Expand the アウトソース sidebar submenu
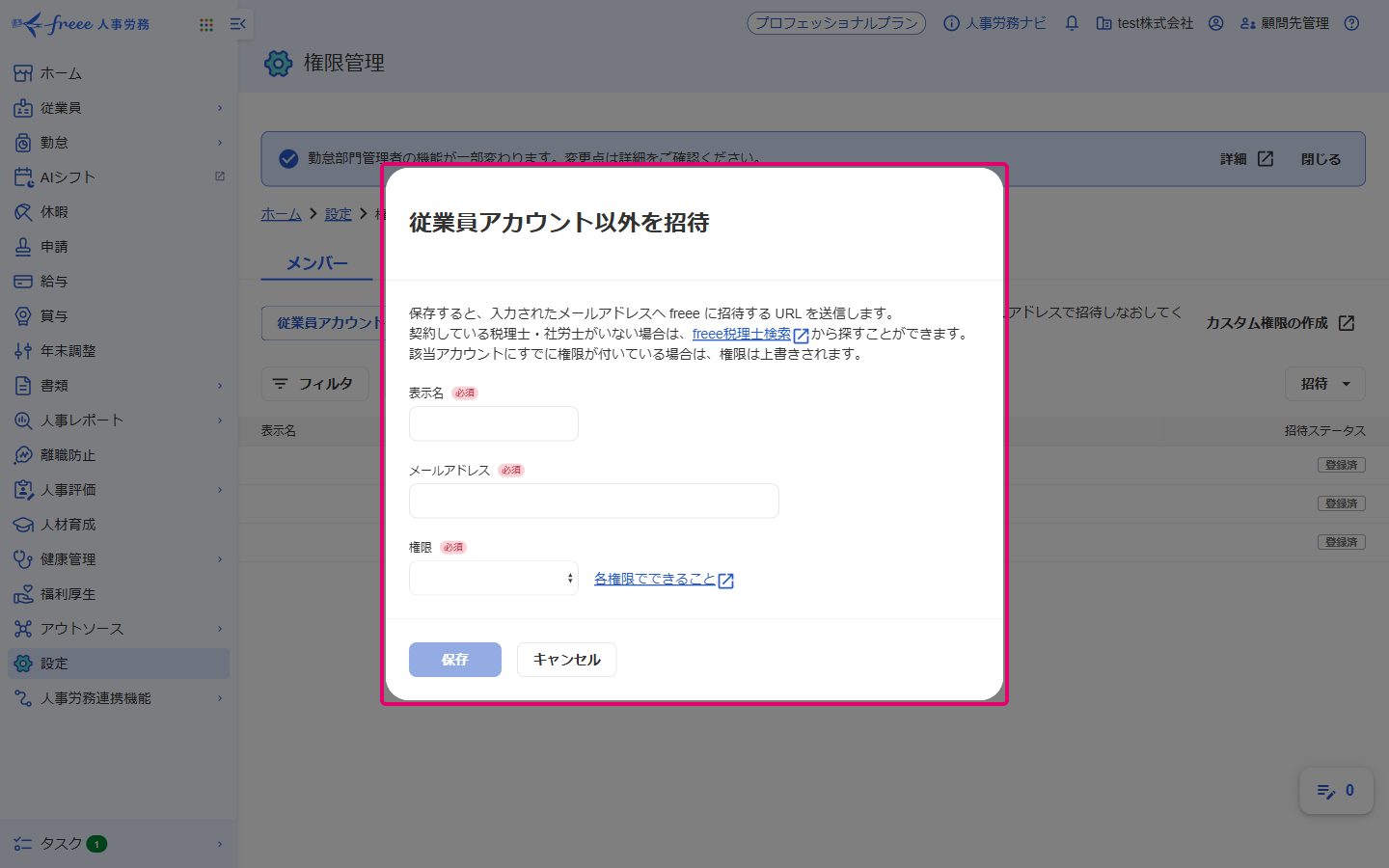The width and height of the screenshot is (1389, 868). (220, 629)
